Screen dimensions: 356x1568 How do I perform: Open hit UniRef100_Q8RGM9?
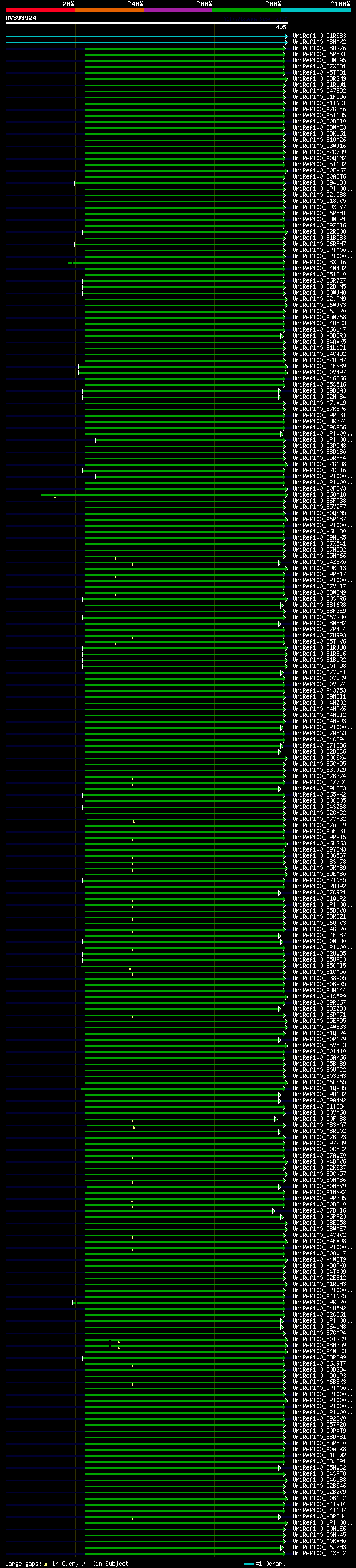coord(319,78)
